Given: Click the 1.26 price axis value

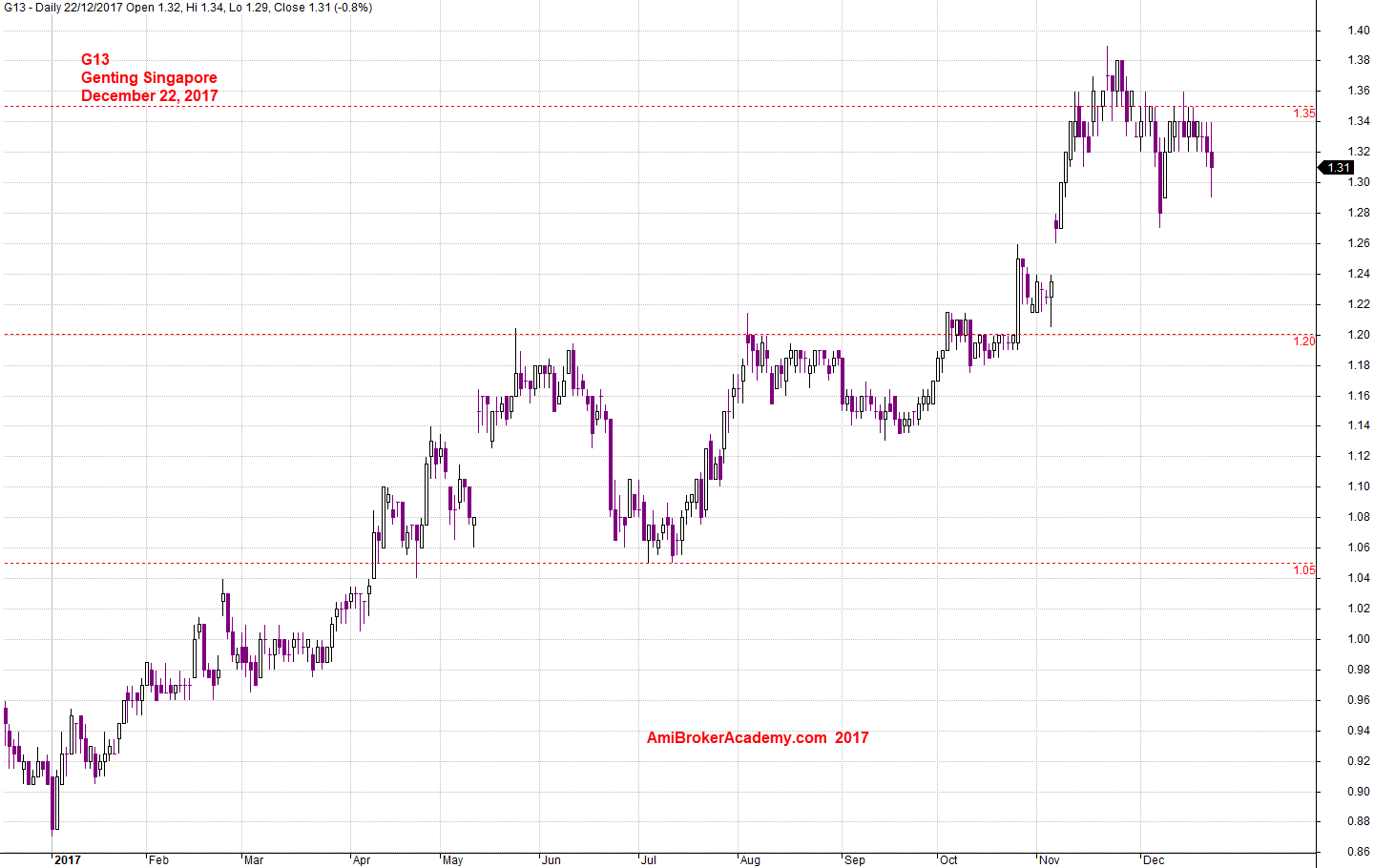Looking at the screenshot, I should pyautogui.click(x=1359, y=243).
